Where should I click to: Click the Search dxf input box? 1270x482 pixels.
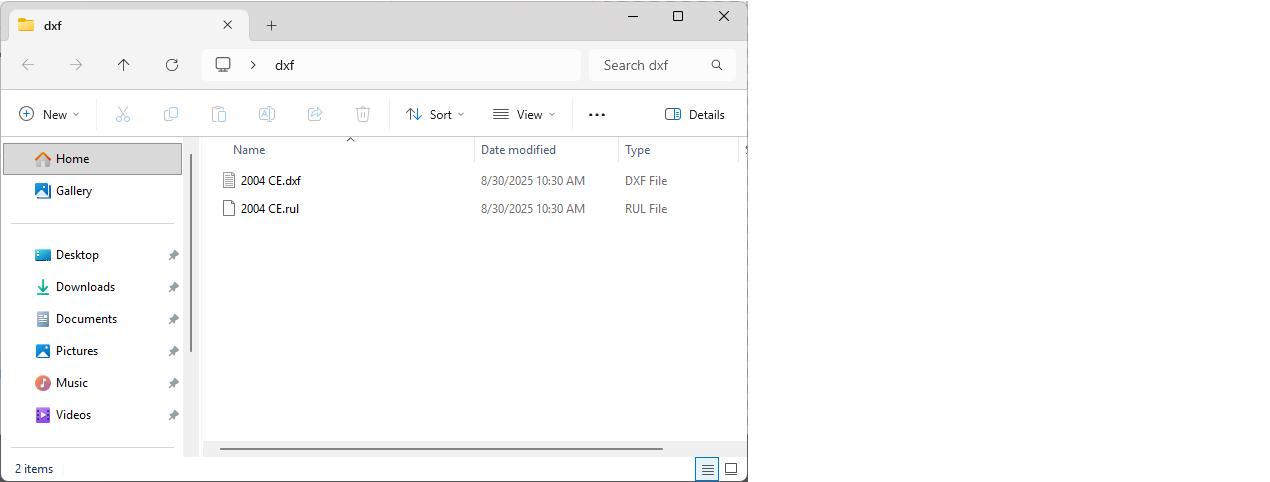[x=650, y=65]
